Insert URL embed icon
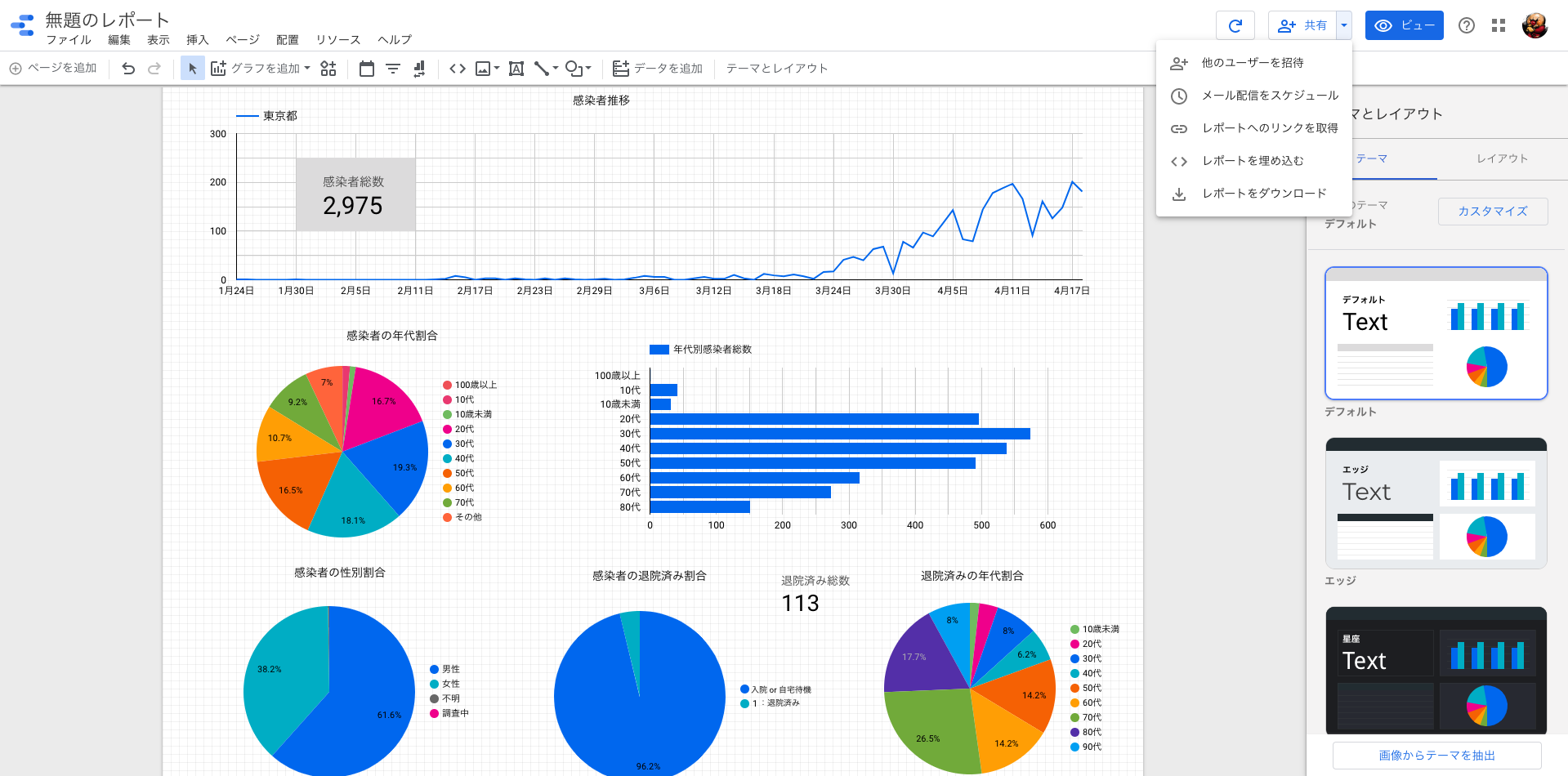 (458, 69)
